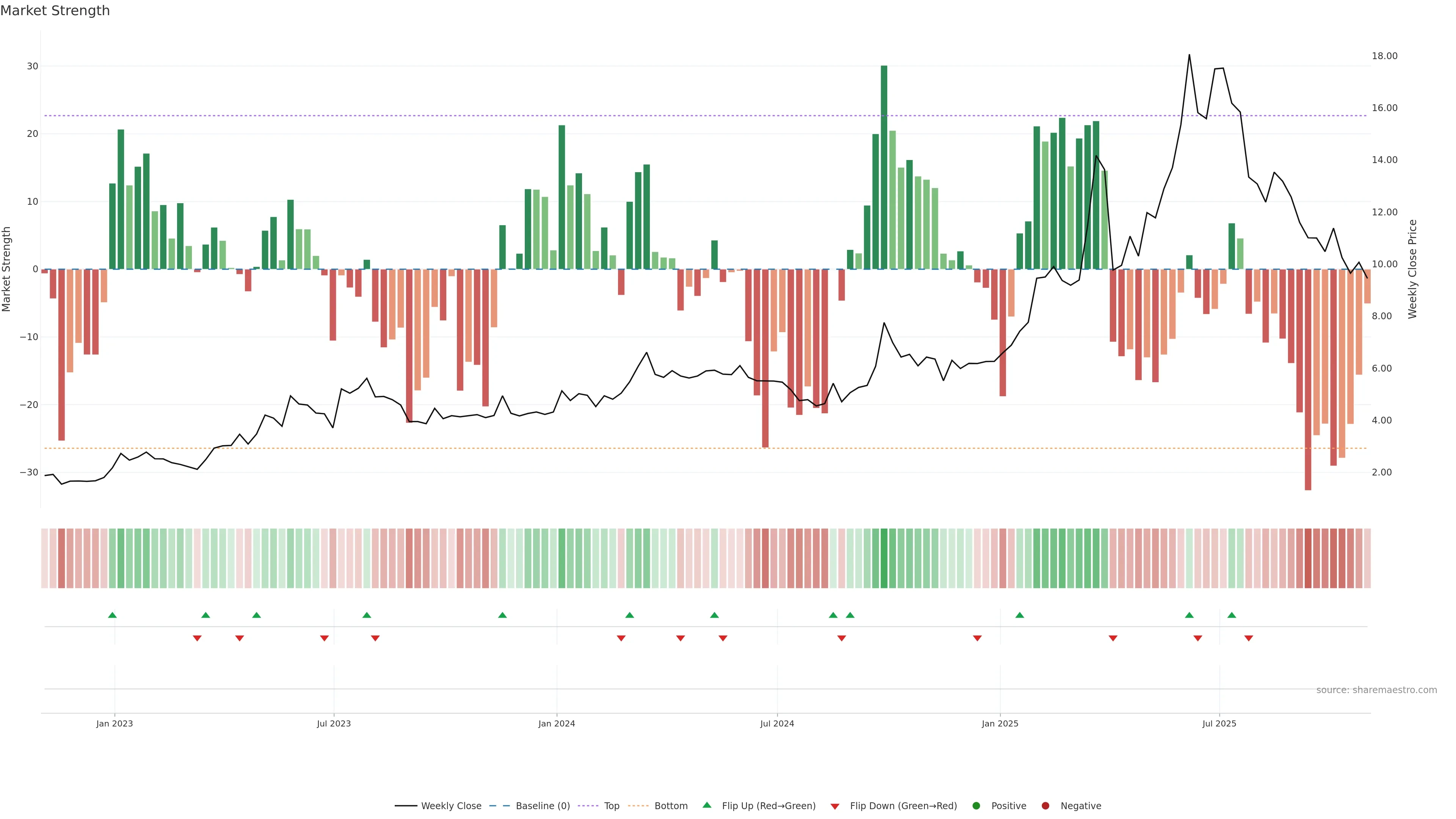The height and width of the screenshot is (819, 1456).
Task: Click the last red flip-down triangle marker
Action: coord(1249,638)
